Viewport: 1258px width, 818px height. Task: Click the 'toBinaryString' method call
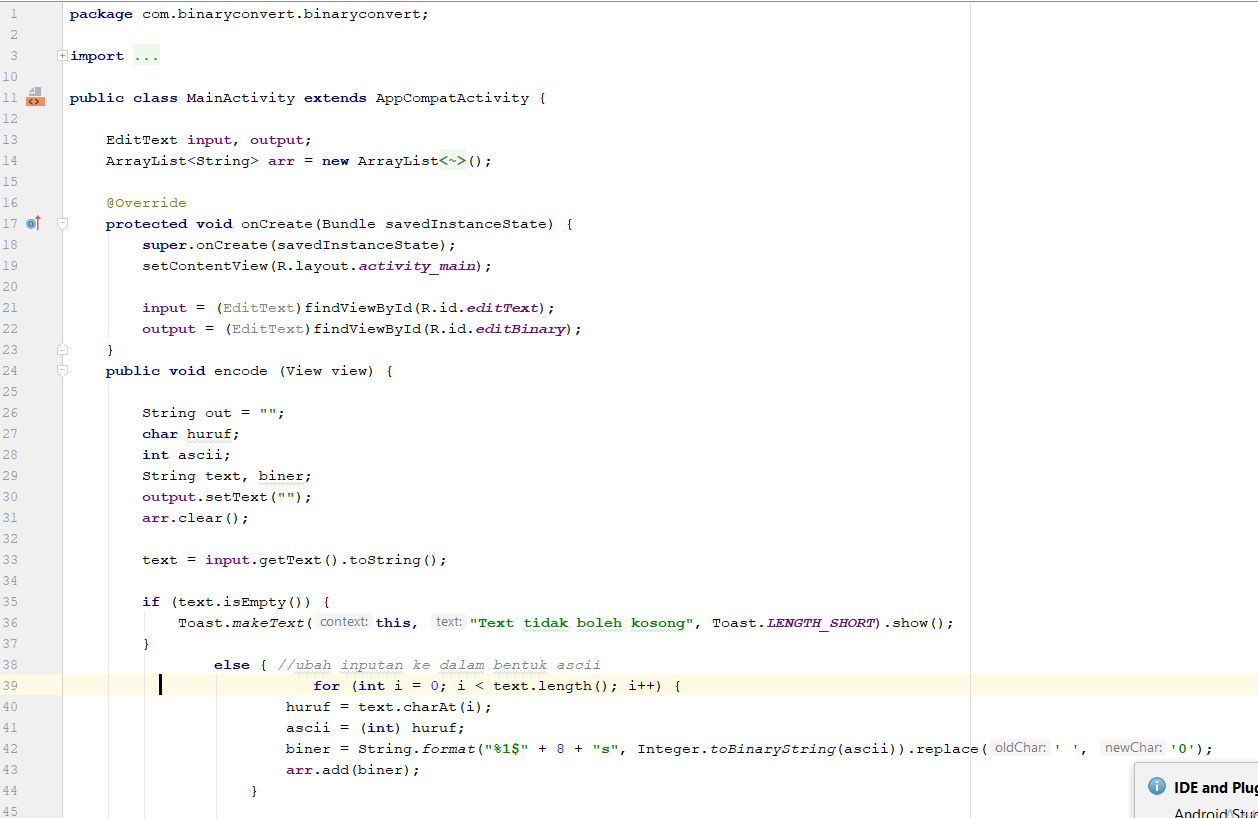coord(772,749)
